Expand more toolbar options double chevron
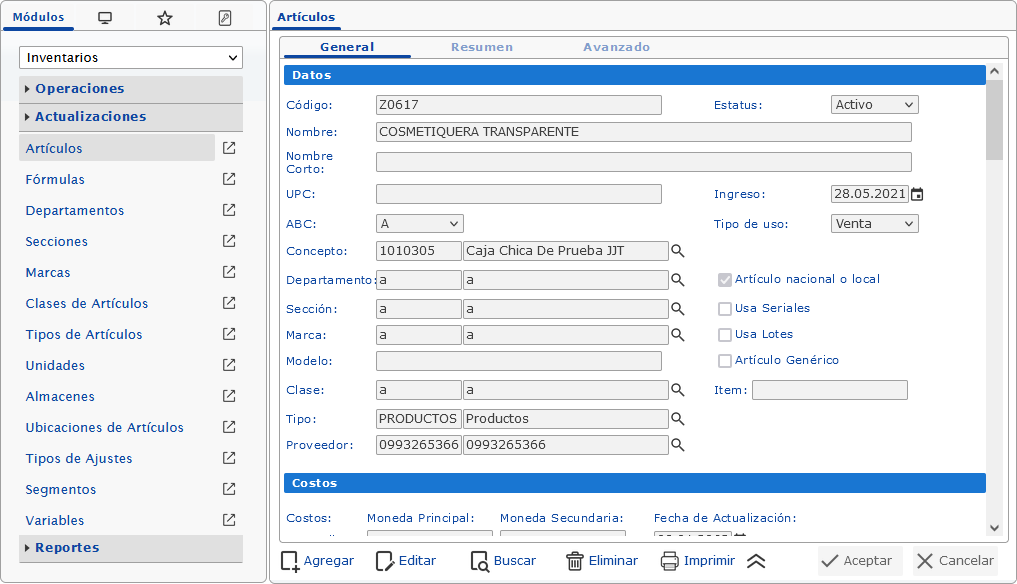The image size is (1017, 584). (756, 561)
